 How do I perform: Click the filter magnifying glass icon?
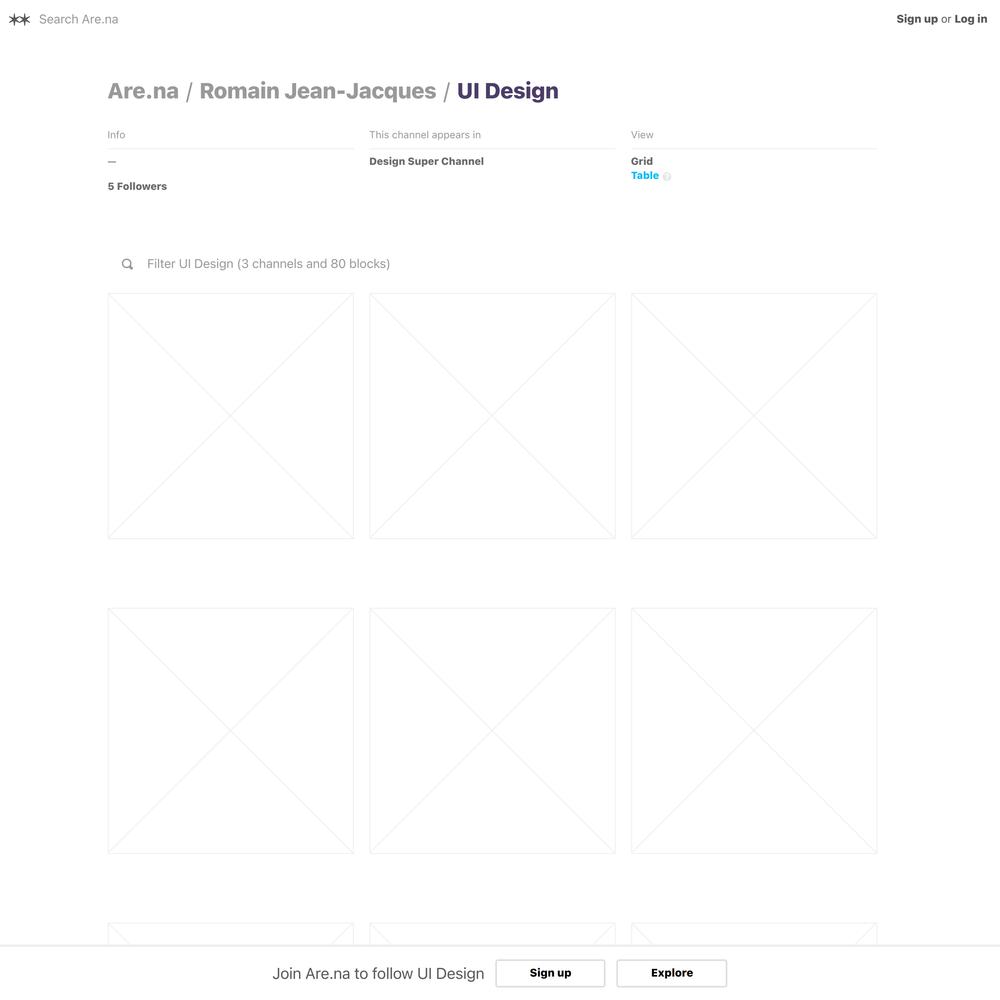pyautogui.click(x=128, y=264)
